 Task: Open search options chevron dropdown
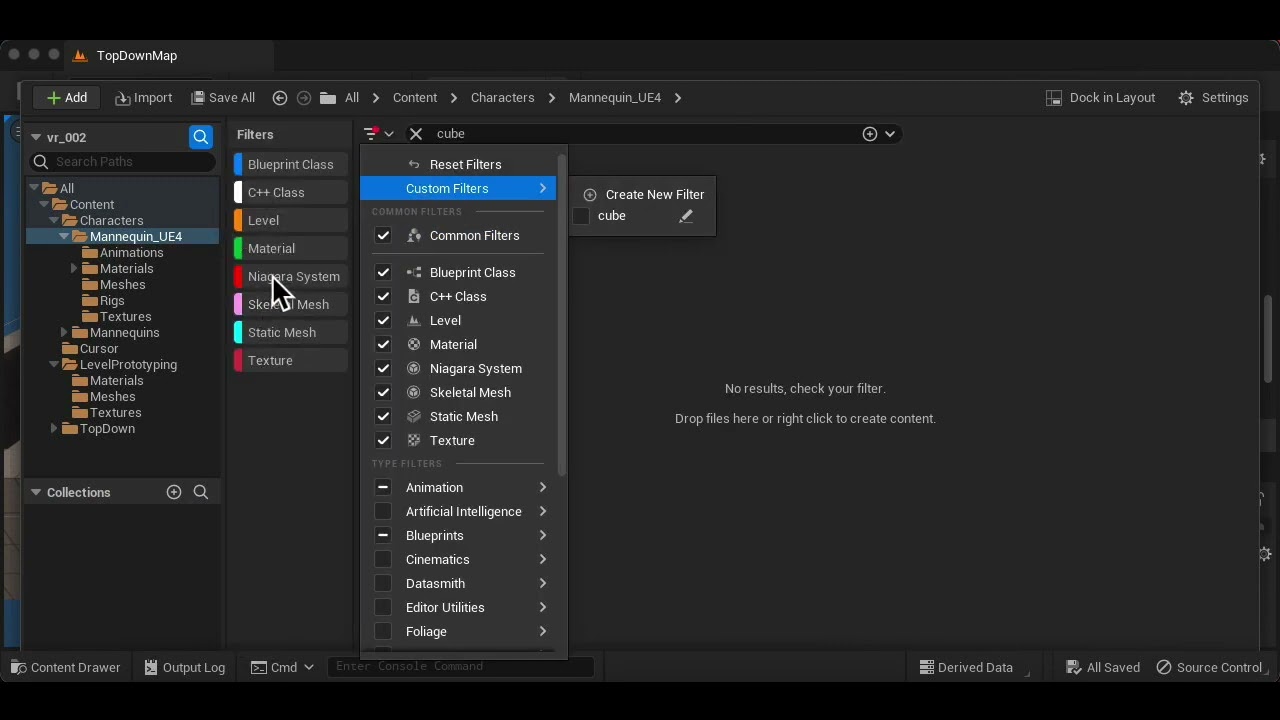click(x=890, y=133)
